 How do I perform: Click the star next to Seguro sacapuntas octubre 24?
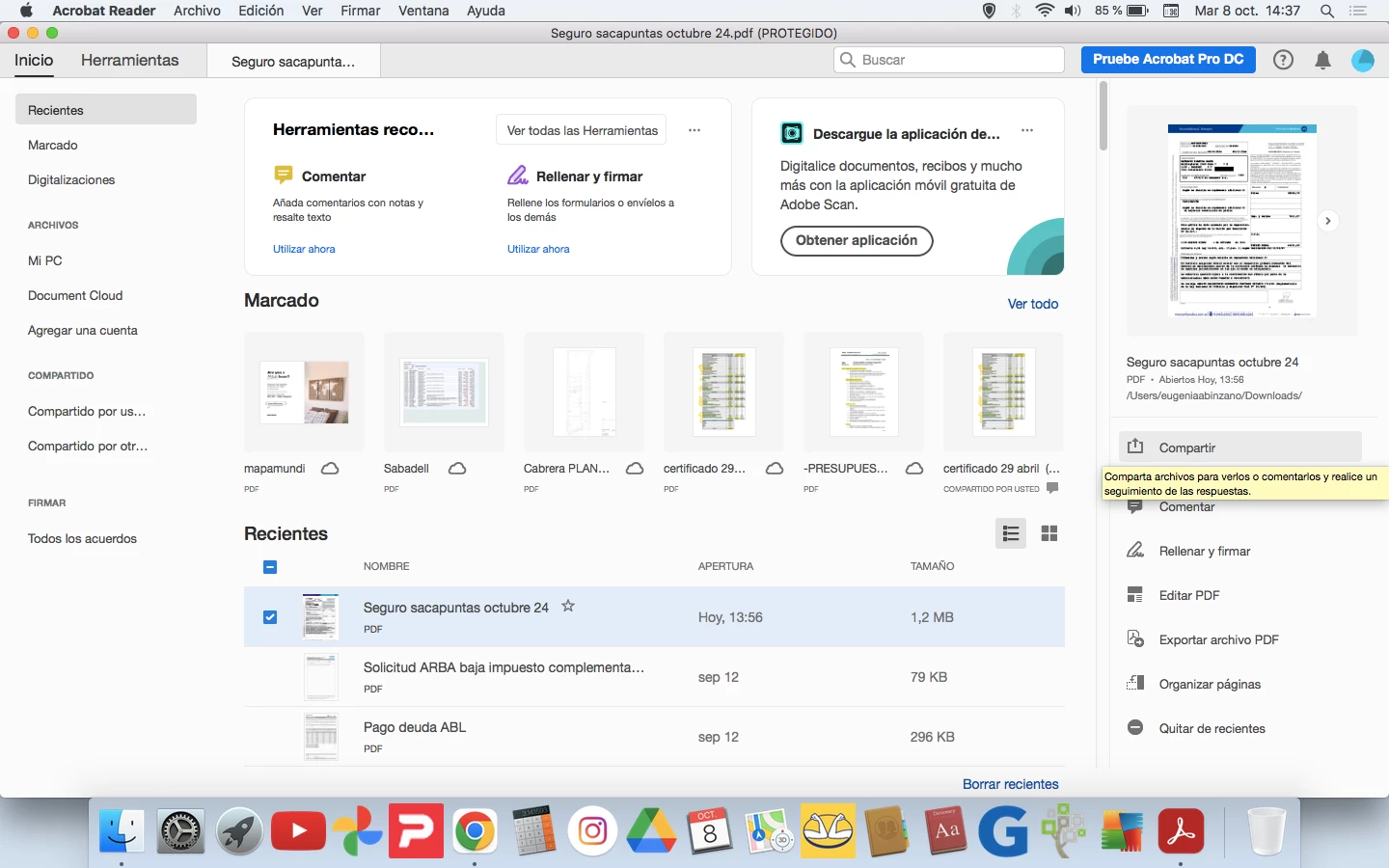568,606
